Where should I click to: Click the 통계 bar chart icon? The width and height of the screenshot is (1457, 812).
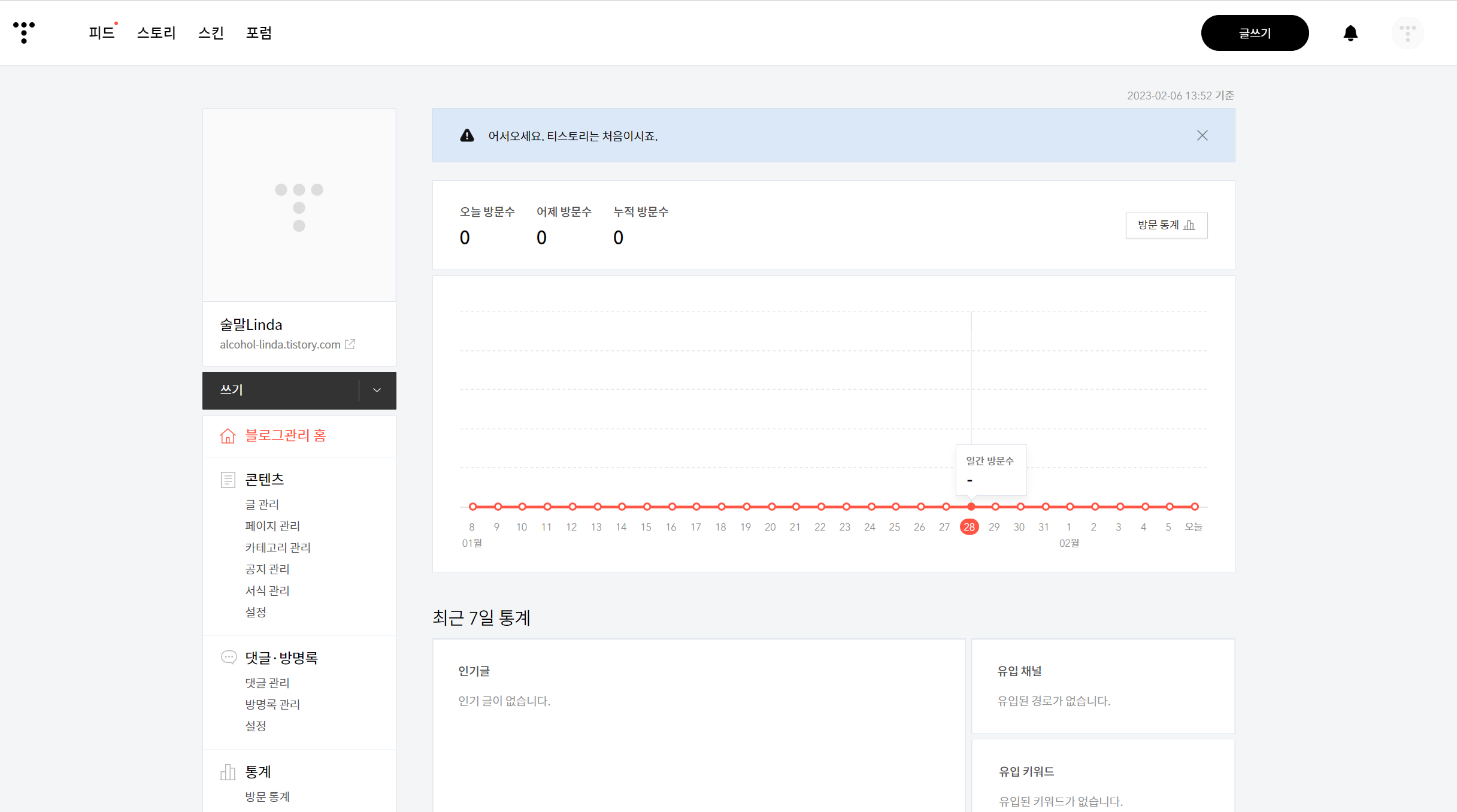[x=228, y=772]
